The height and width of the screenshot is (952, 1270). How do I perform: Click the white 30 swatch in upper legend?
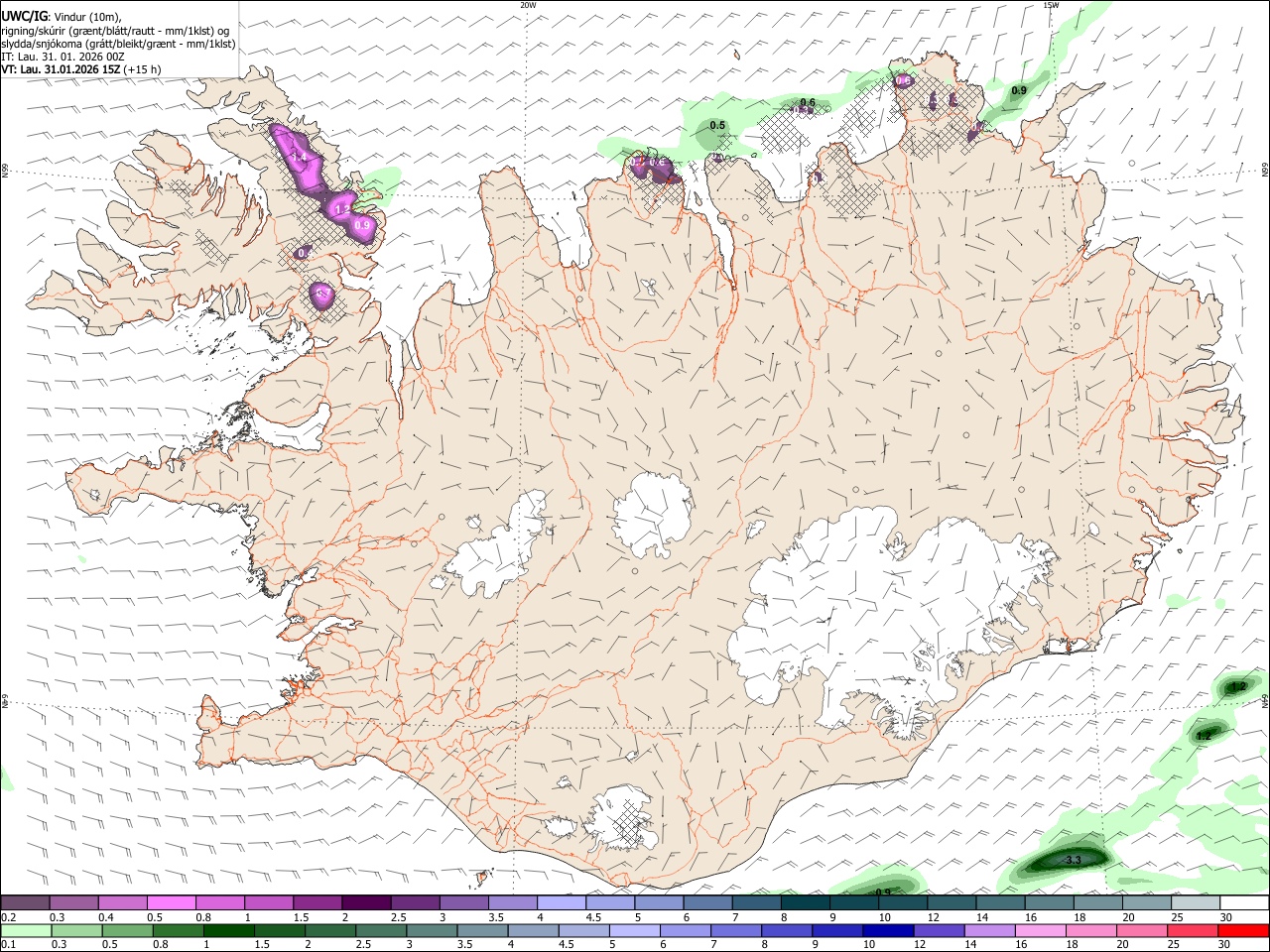1244,902
